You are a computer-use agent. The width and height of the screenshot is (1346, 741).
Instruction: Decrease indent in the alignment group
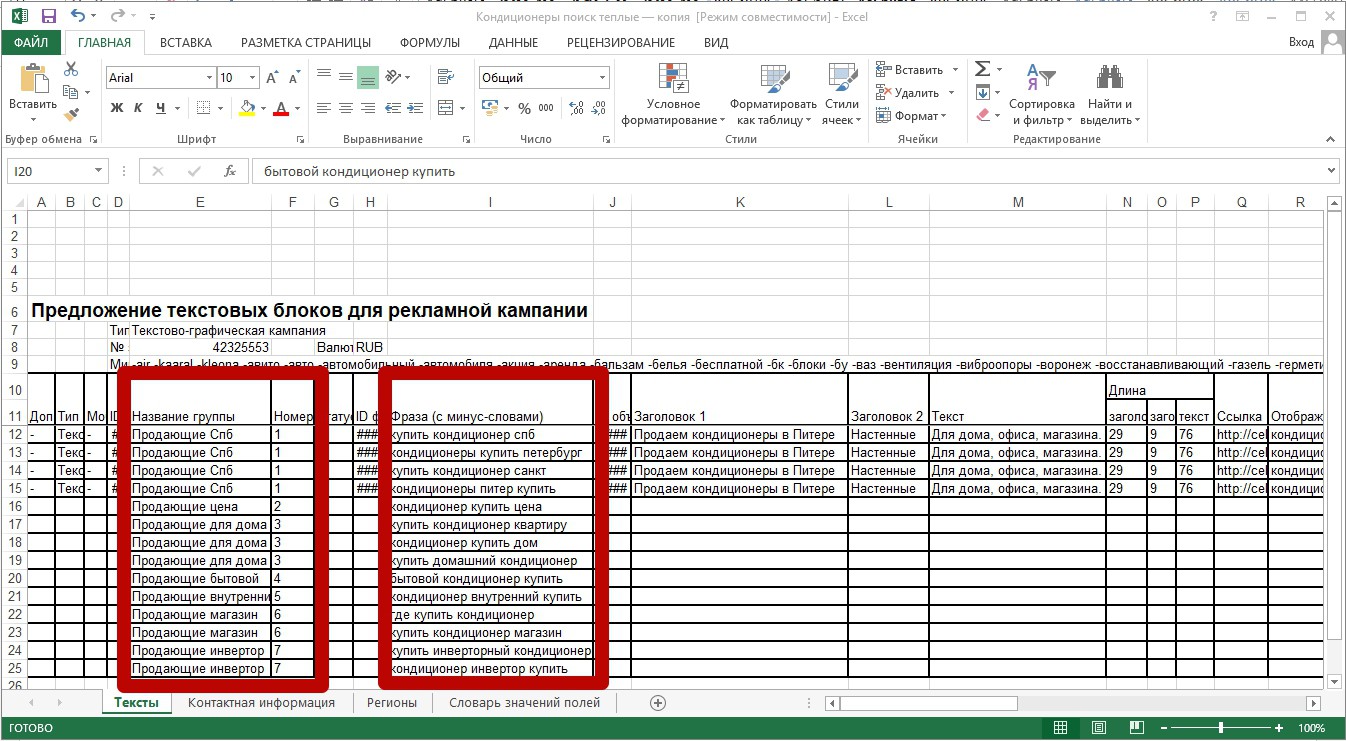tap(394, 108)
